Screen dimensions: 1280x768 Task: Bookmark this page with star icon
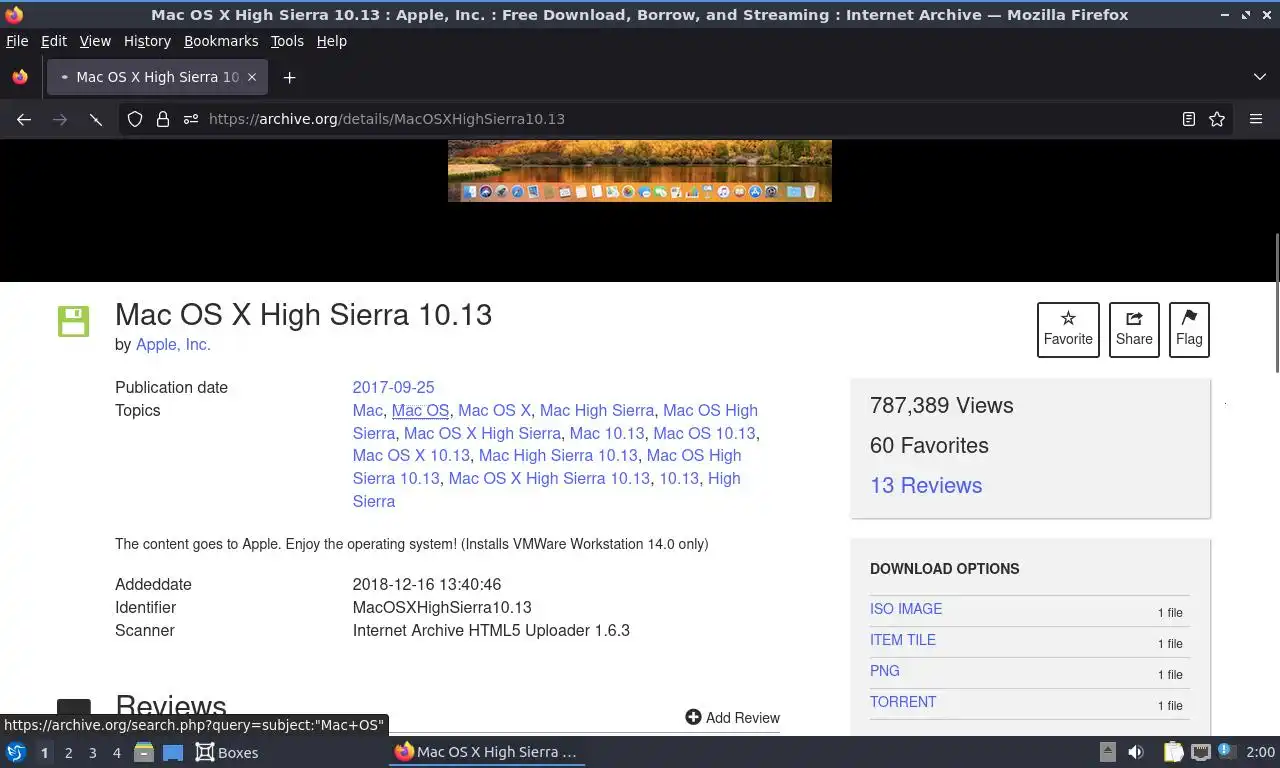tap(1217, 119)
